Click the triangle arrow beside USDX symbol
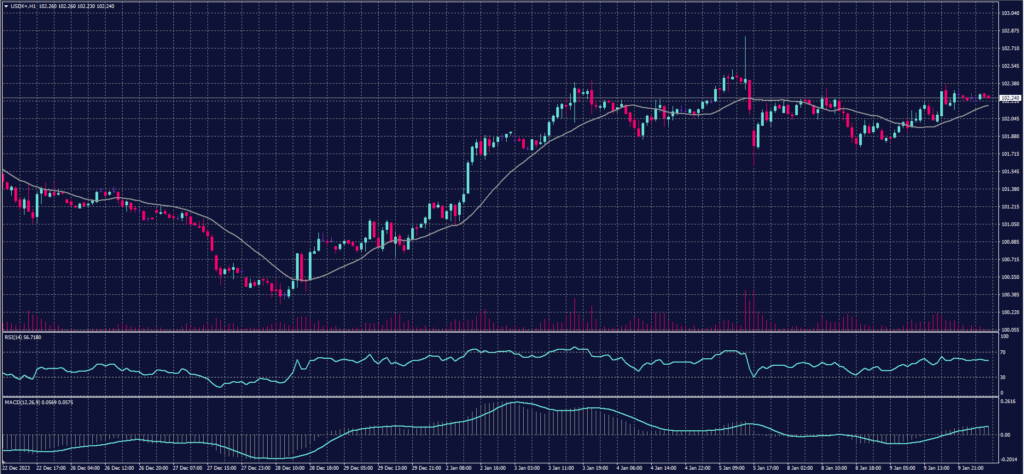The image size is (1024, 474). coord(5,5)
